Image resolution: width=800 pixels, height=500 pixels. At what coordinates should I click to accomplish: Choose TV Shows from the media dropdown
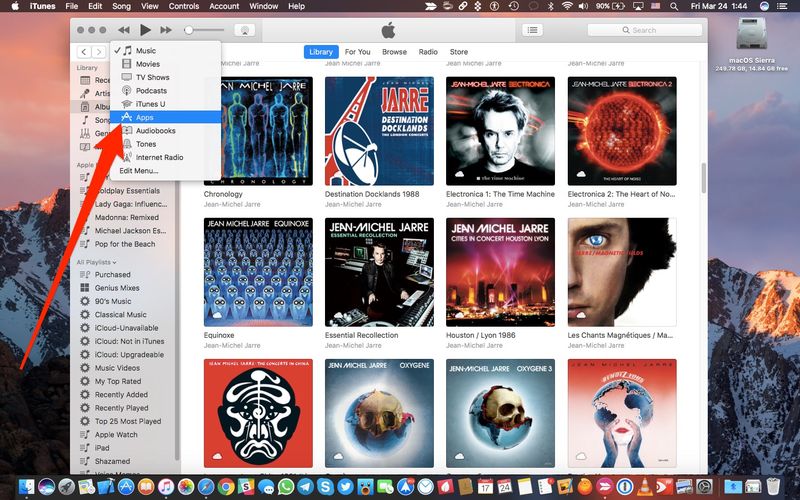point(166,77)
